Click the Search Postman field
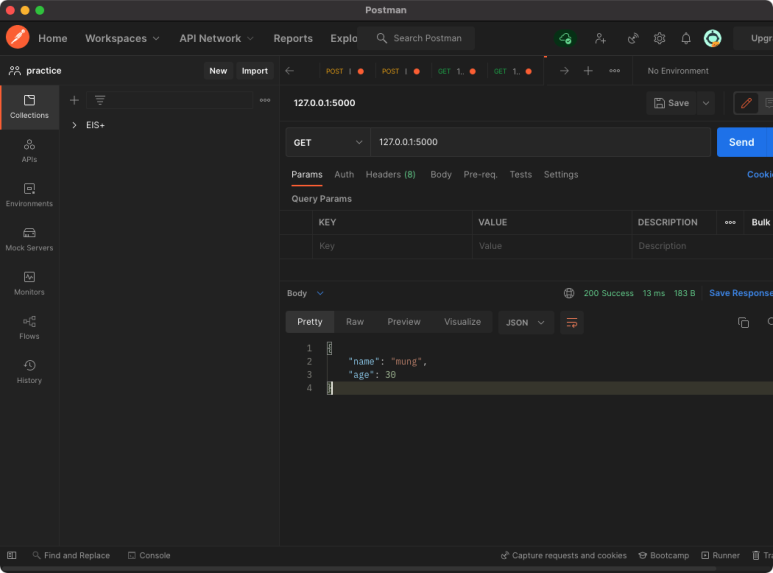The width and height of the screenshot is (773, 573). coord(416,38)
